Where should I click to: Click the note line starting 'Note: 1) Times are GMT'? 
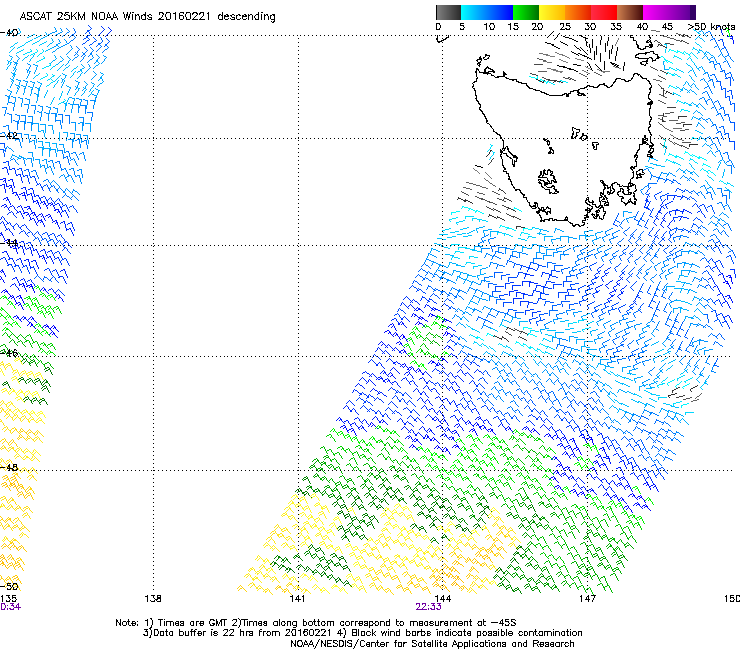pyautogui.click(x=315, y=623)
